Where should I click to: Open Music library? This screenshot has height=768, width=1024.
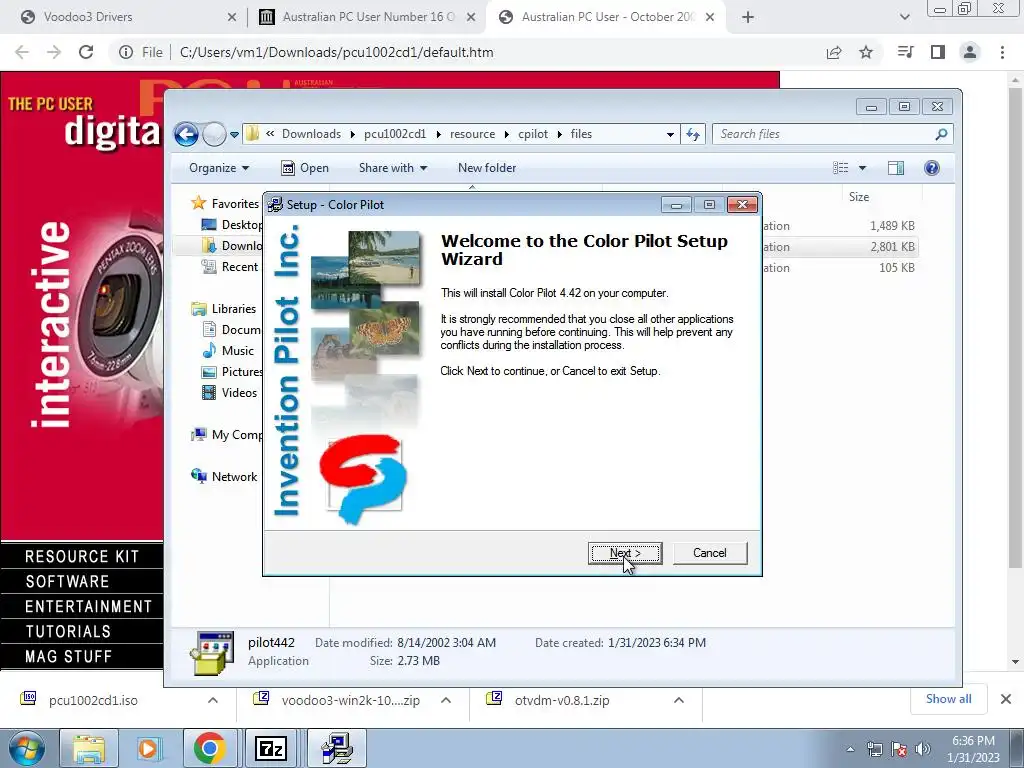tap(228, 351)
